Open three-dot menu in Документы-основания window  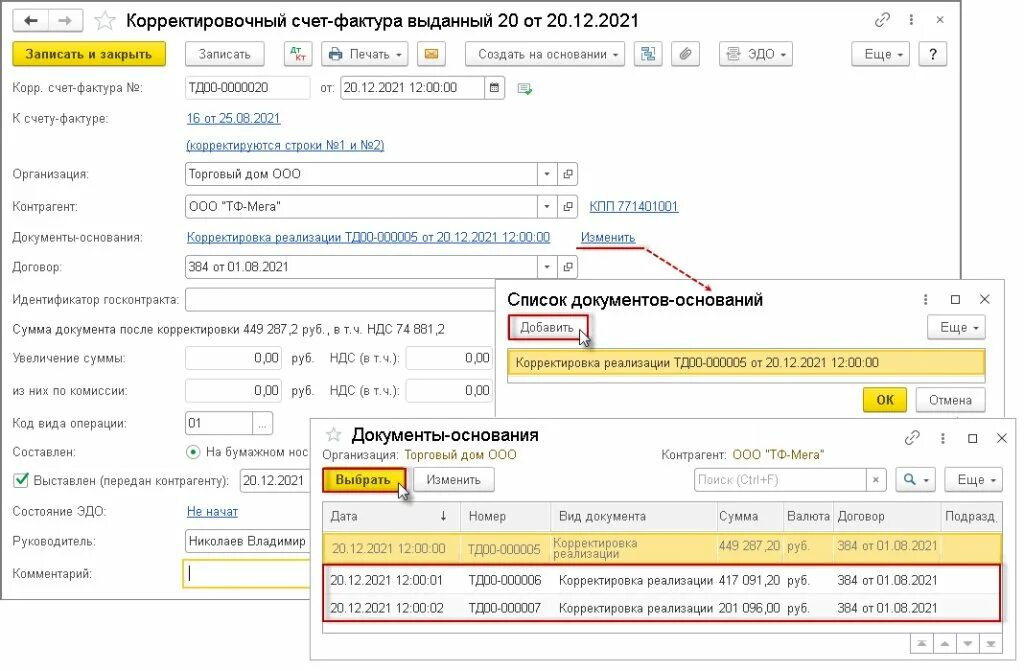coord(942,438)
